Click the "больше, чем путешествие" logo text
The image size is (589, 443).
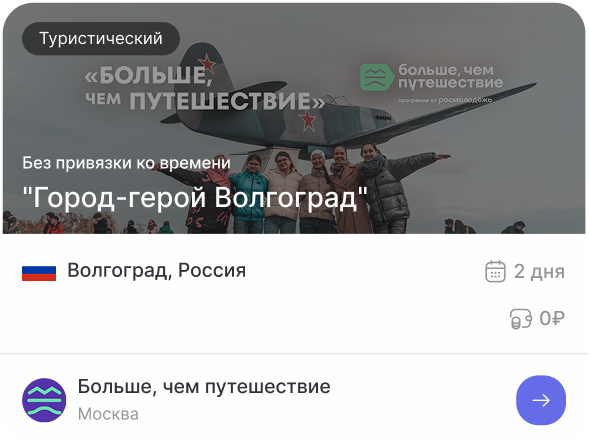click(450, 76)
